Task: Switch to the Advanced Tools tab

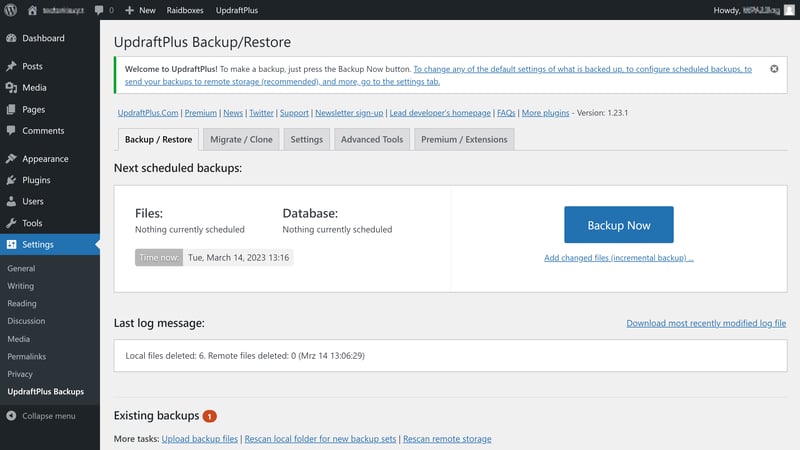Action: (372, 140)
